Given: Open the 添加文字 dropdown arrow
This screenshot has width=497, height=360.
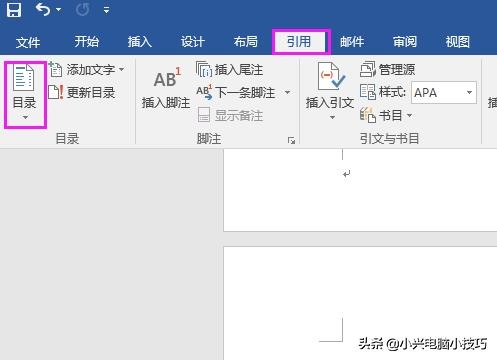Looking at the screenshot, I should [122, 69].
